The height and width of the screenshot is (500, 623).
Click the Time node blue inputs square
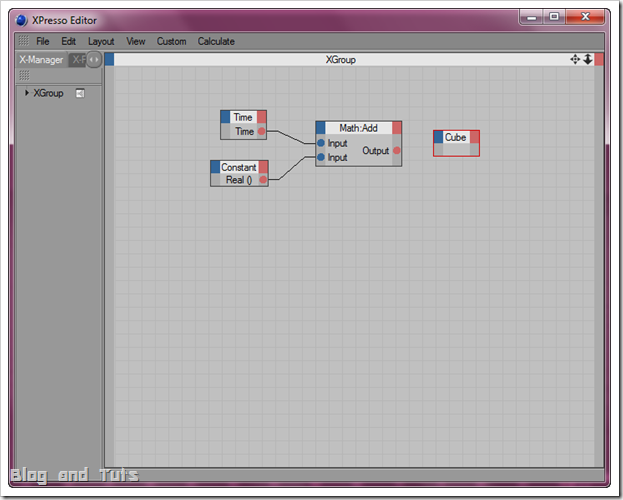pos(225,117)
